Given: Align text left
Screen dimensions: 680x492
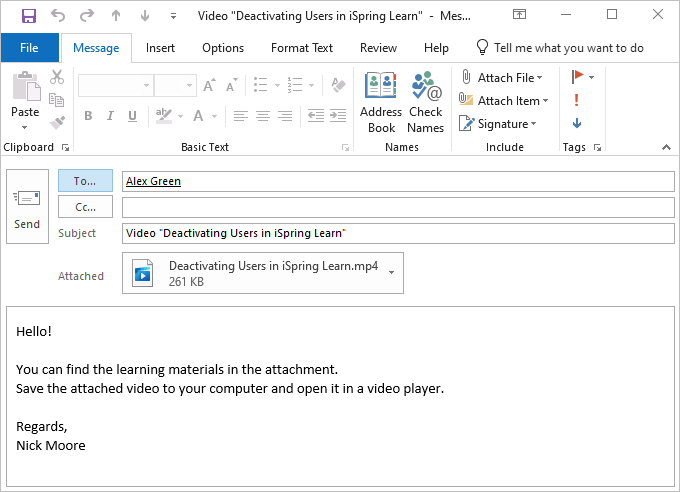Looking at the screenshot, I should pos(241,116).
